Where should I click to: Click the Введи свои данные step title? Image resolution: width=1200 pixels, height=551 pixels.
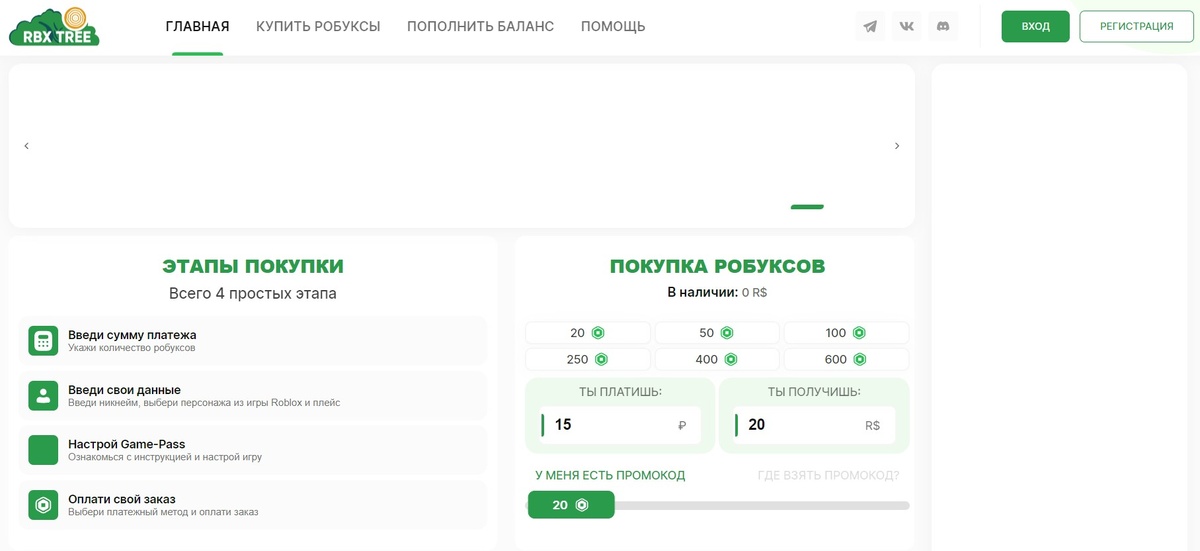tap(124, 390)
